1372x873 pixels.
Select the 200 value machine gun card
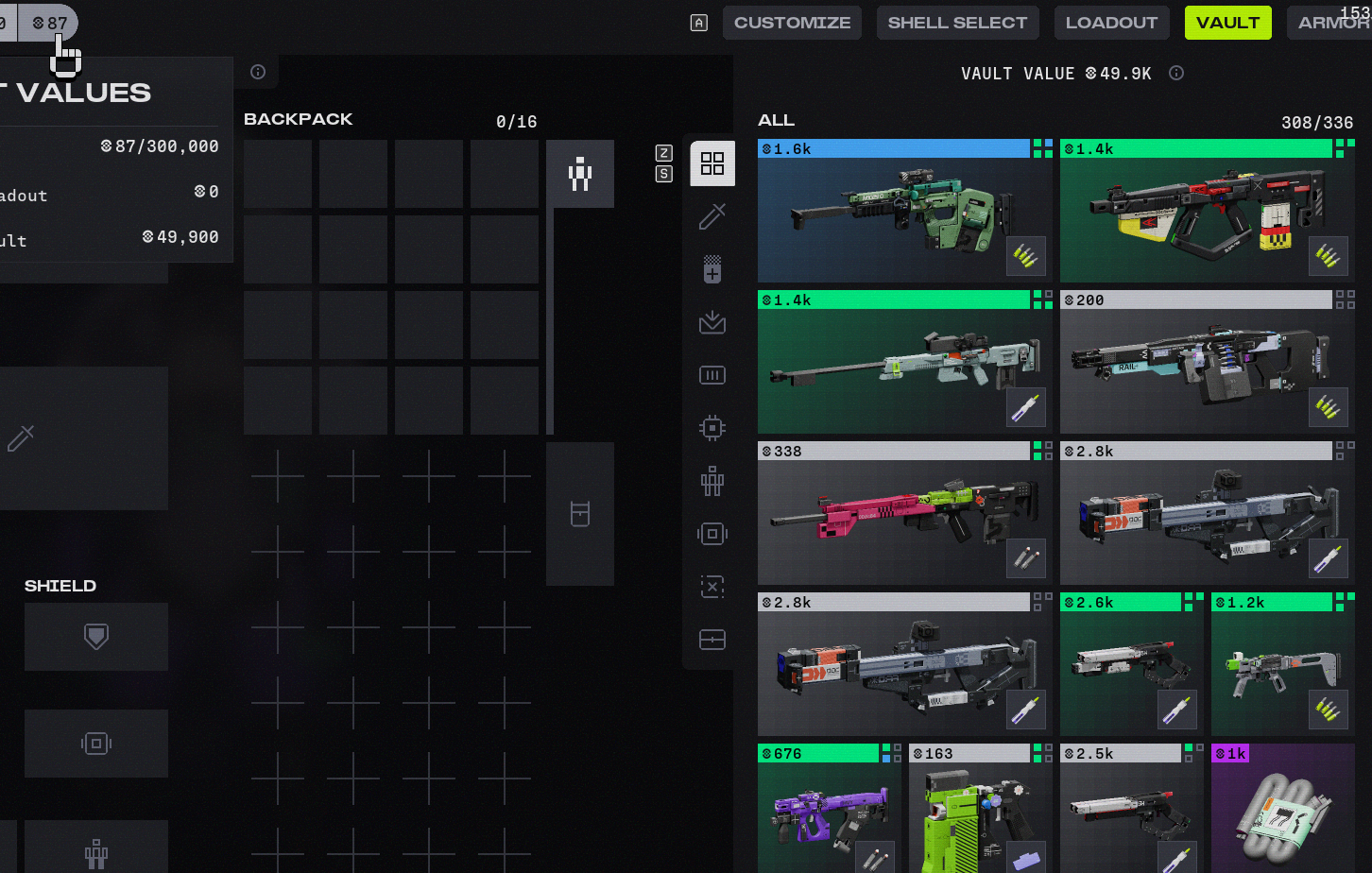1208,362
